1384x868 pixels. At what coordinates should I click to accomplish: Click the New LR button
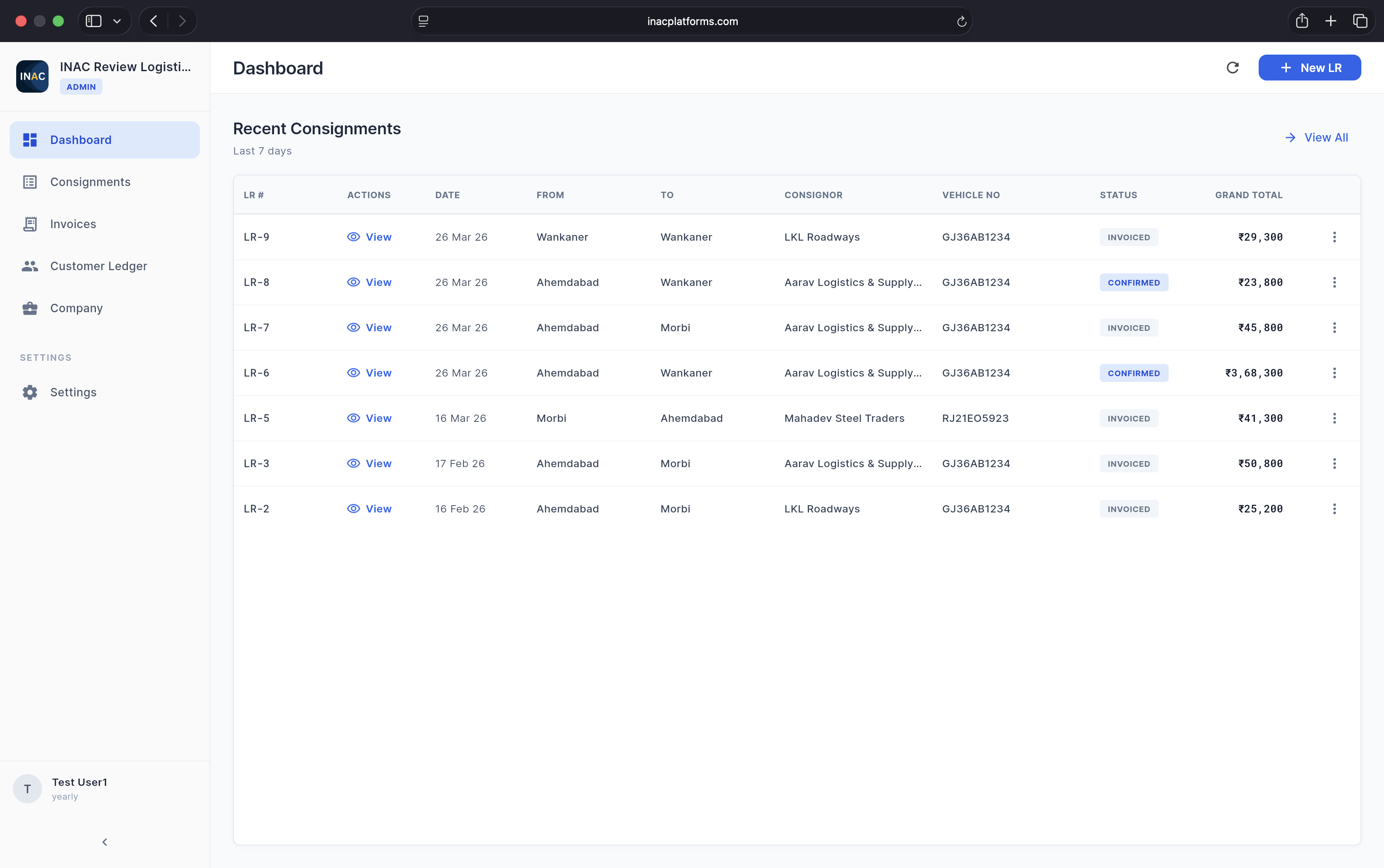[x=1310, y=68]
